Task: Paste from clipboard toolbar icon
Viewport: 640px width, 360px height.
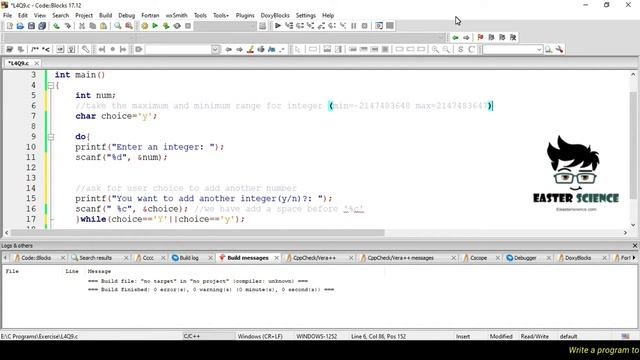Action: click(104, 26)
